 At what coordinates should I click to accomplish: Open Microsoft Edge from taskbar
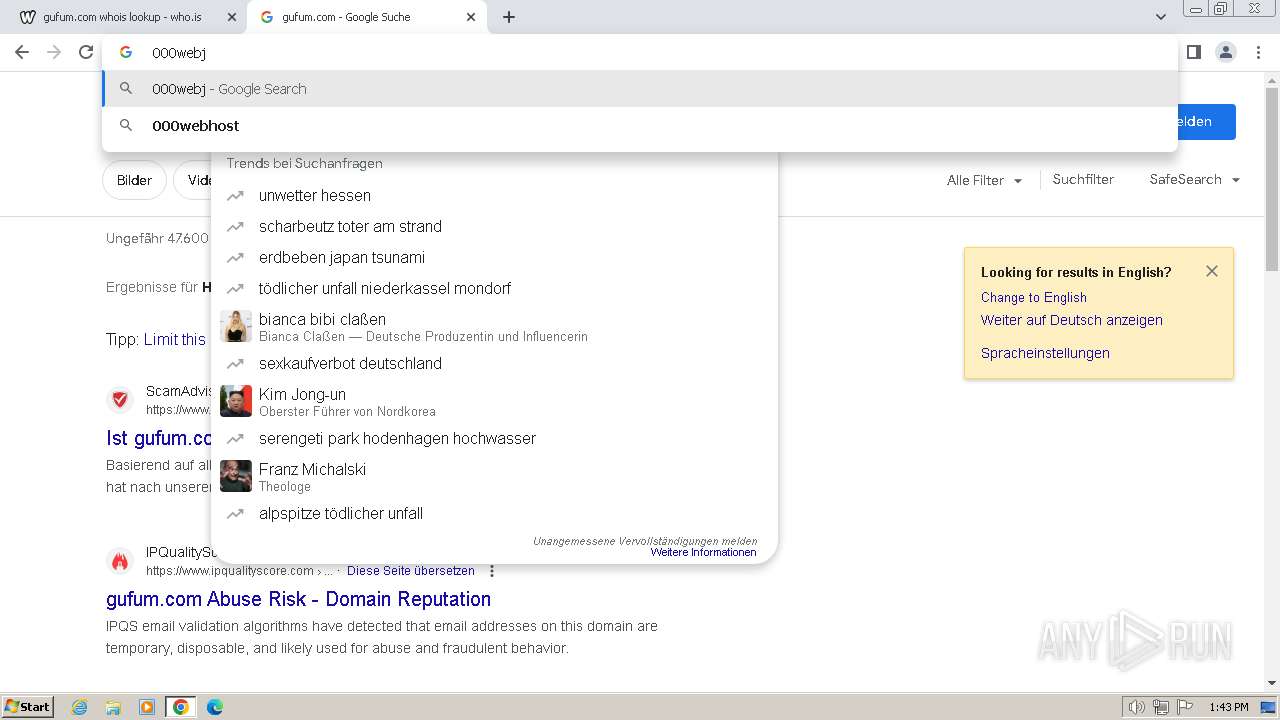215,707
